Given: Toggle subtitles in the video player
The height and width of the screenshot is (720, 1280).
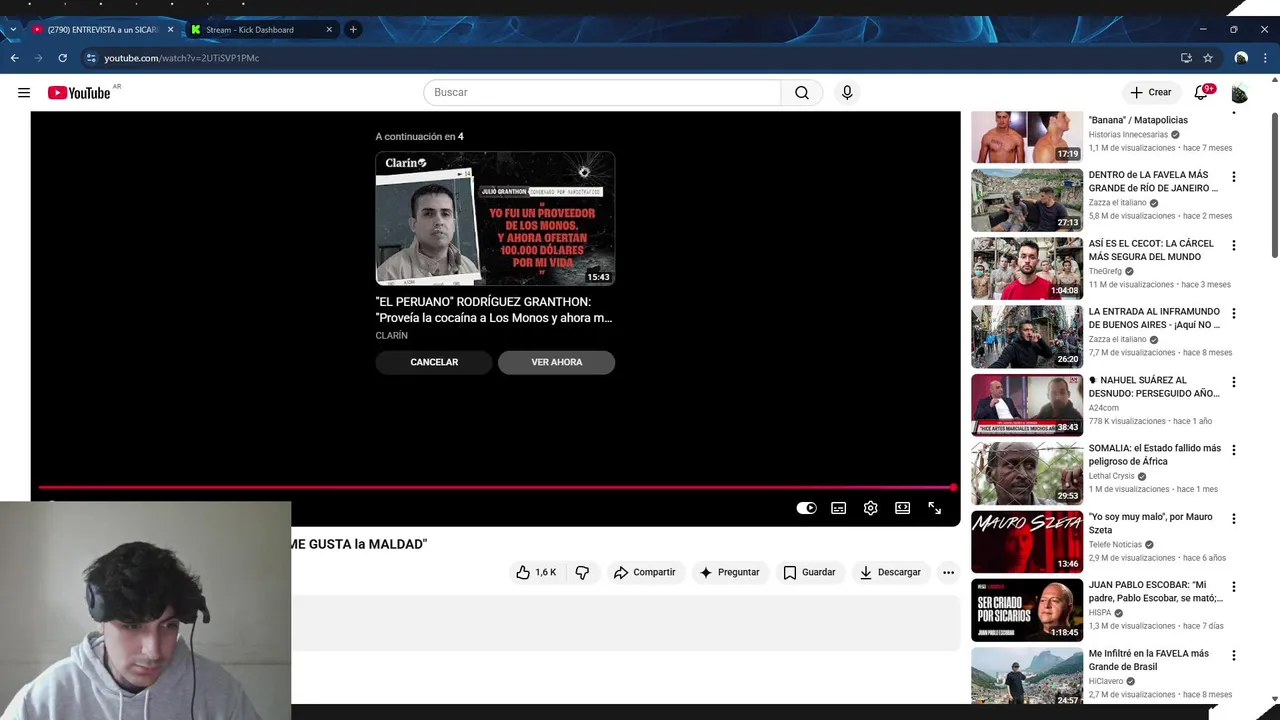Looking at the screenshot, I should tap(839, 508).
